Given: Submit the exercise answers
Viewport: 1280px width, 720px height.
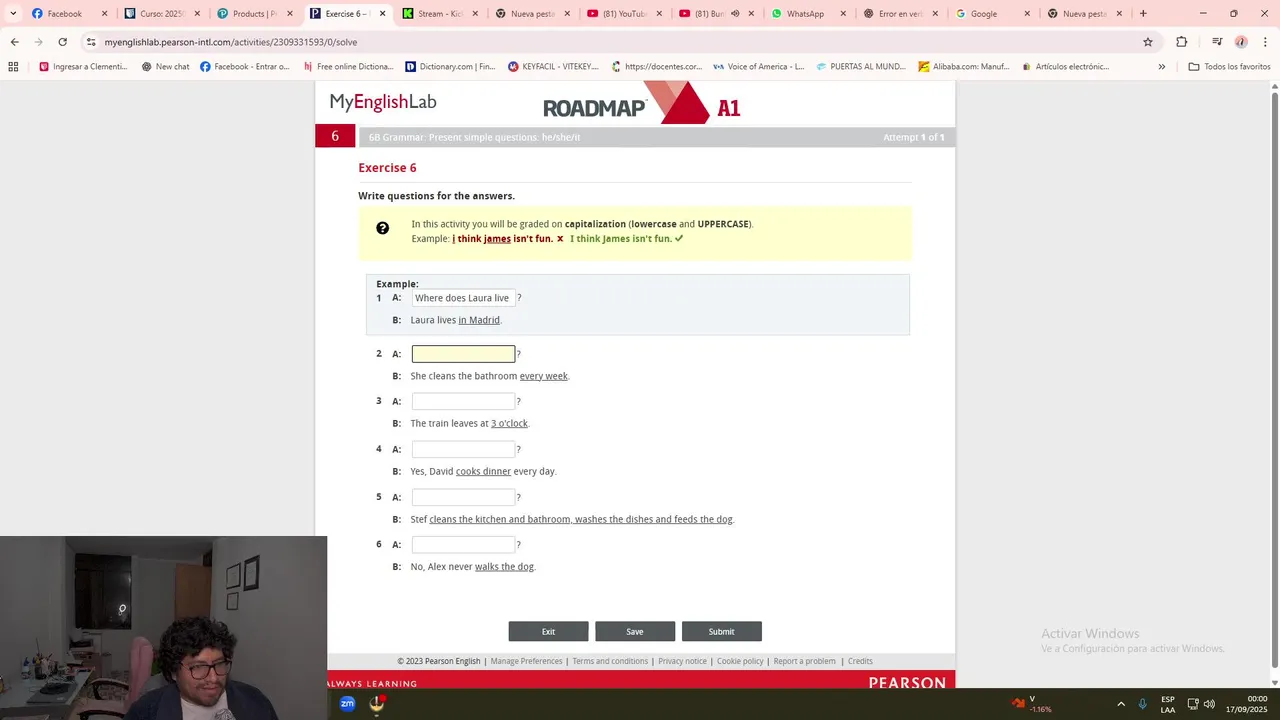Looking at the screenshot, I should point(721,631).
